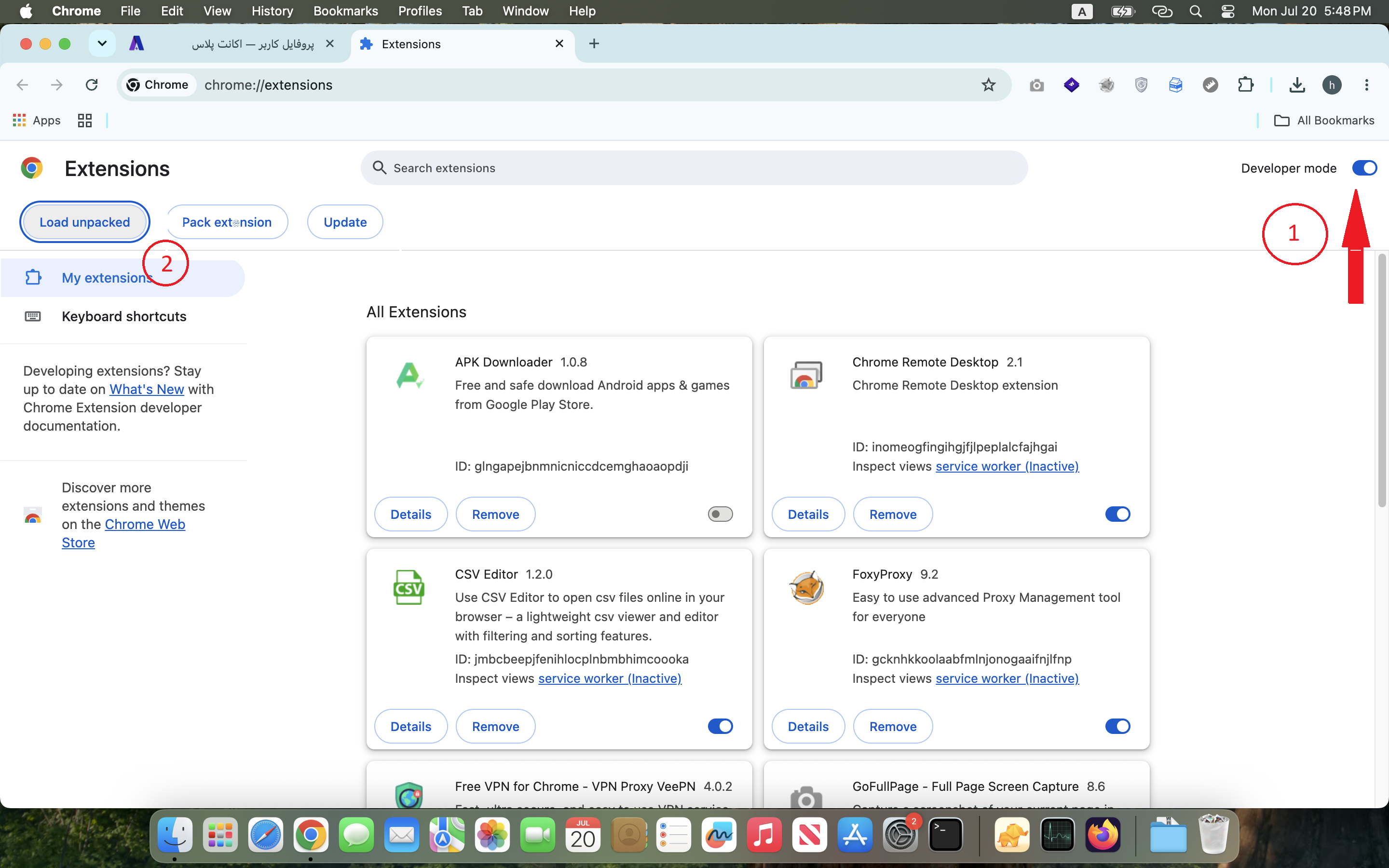Remove the FoxyProxy extension
The image size is (1389, 868).
(x=893, y=727)
